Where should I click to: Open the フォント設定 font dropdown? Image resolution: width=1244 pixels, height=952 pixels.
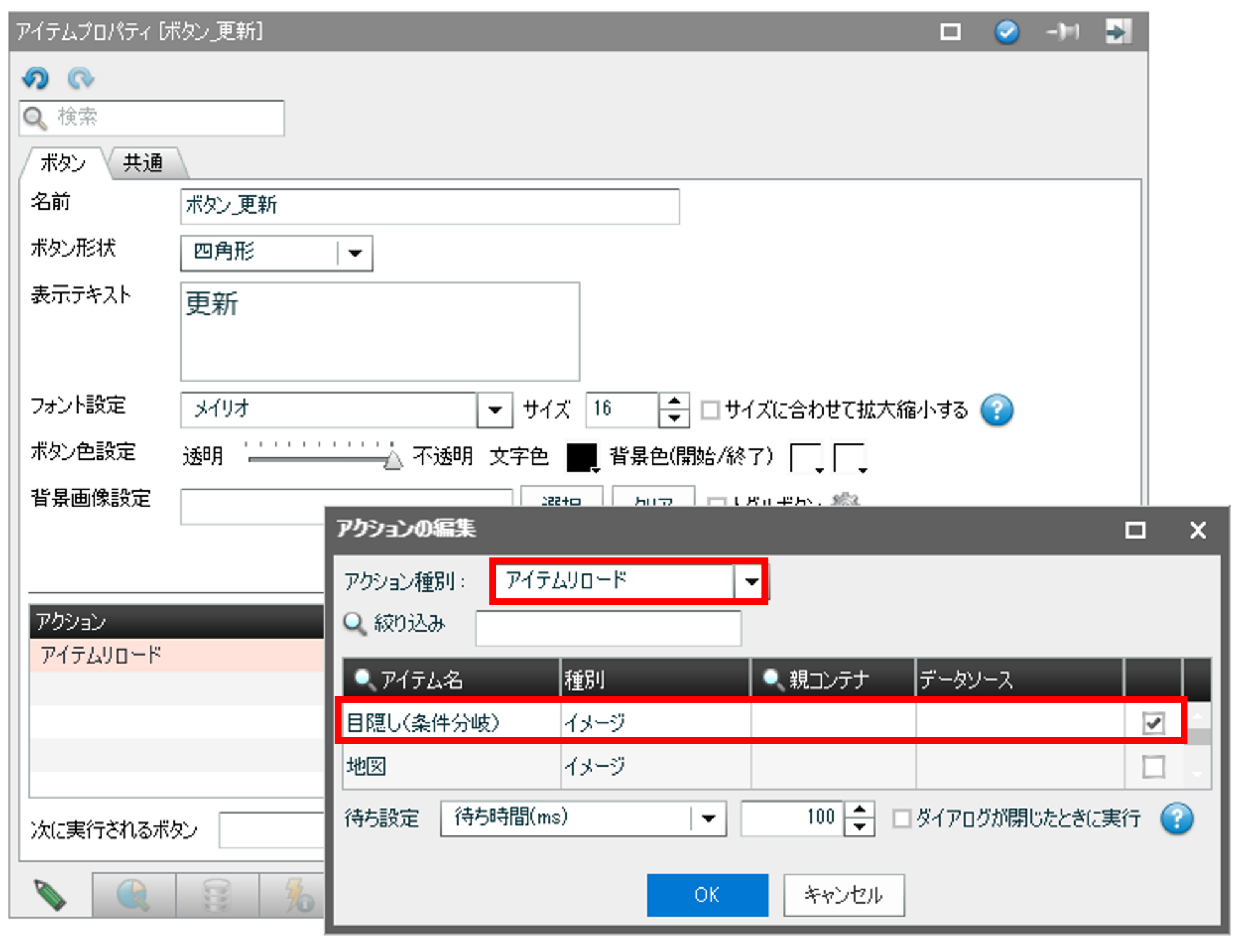pyautogui.click(x=495, y=410)
